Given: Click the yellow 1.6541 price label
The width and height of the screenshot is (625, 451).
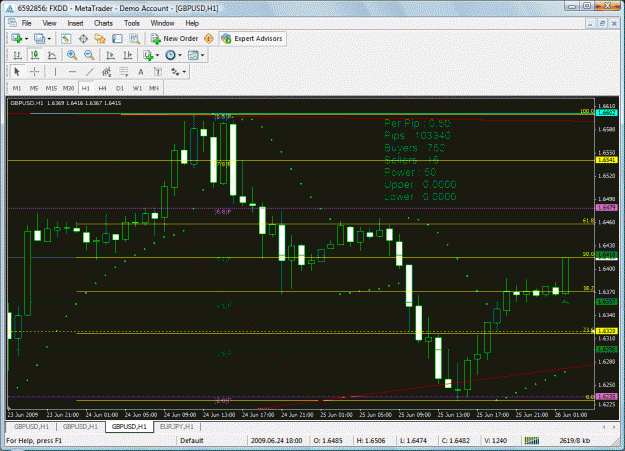Looking at the screenshot, I should (606, 160).
